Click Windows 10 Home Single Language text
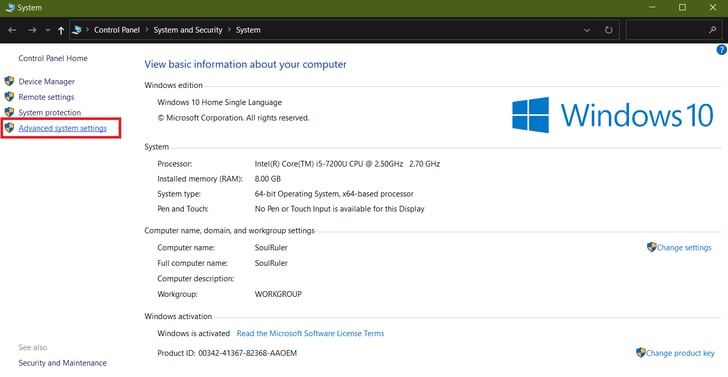Image resolution: width=728 pixels, height=377 pixels. coord(220,102)
